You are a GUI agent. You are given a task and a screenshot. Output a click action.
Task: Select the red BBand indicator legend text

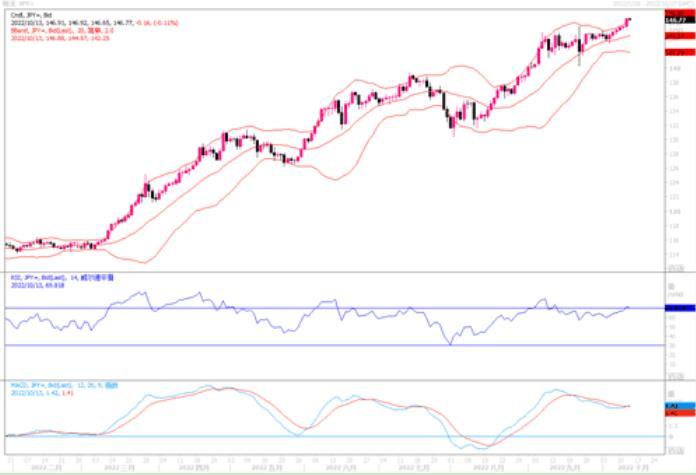(x=62, y=31)
